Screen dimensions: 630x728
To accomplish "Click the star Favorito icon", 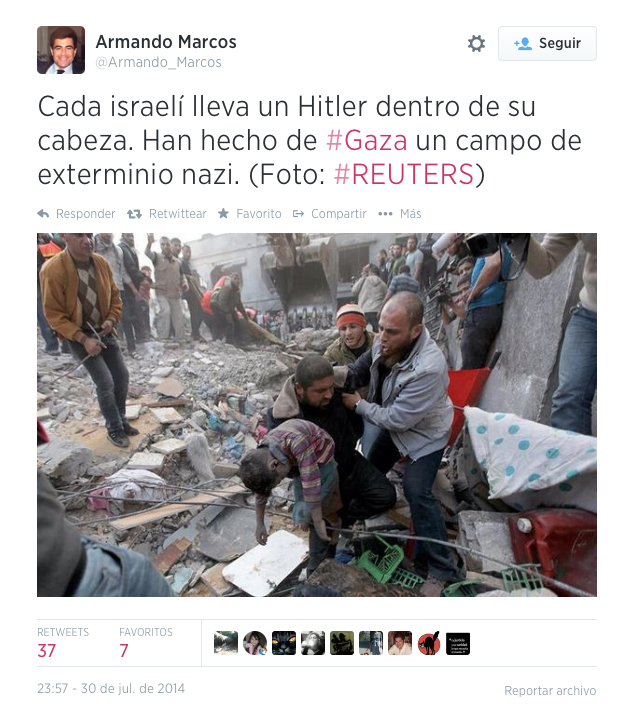I will point(223,213).
